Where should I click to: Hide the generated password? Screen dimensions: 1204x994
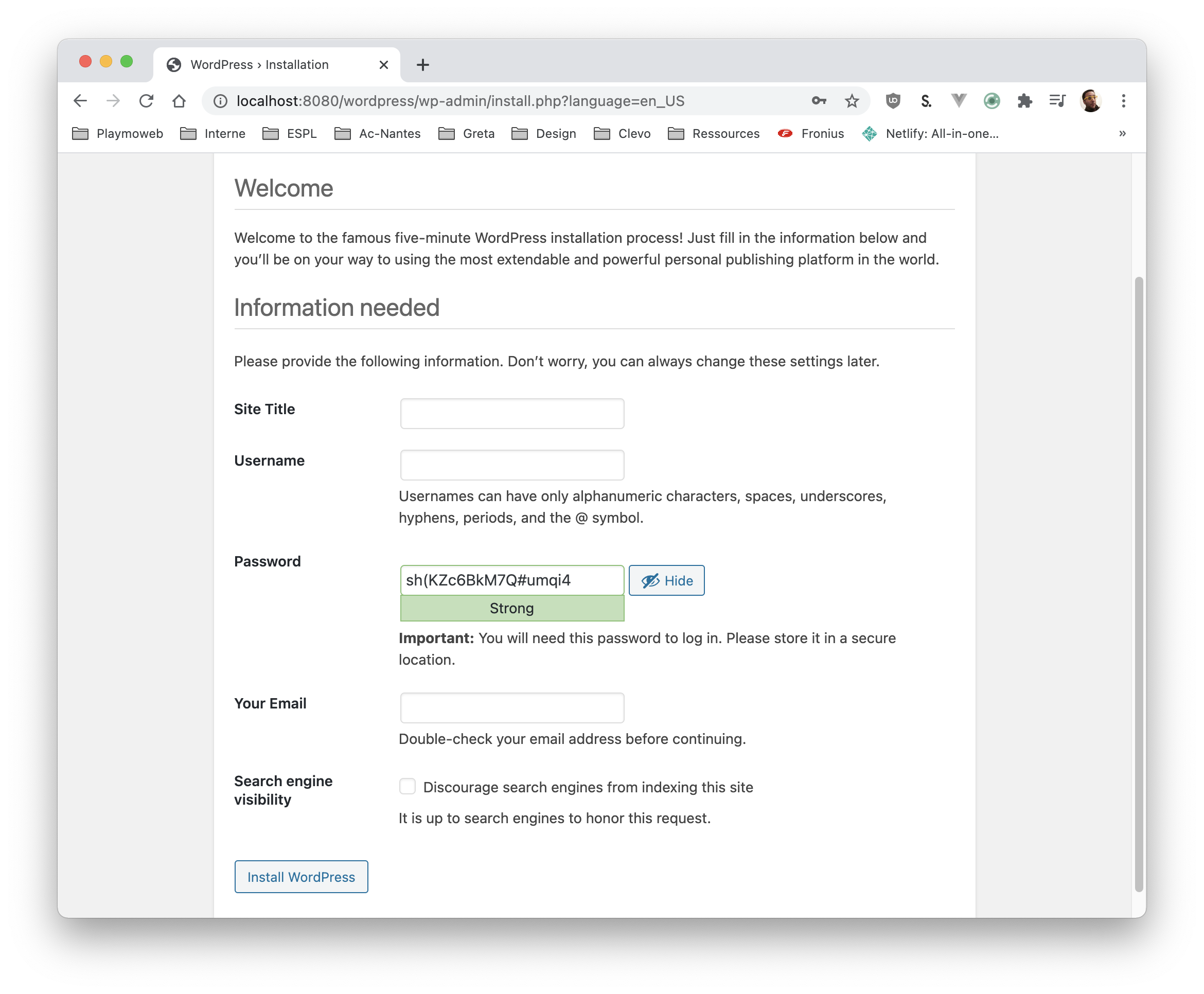(666, 580)
